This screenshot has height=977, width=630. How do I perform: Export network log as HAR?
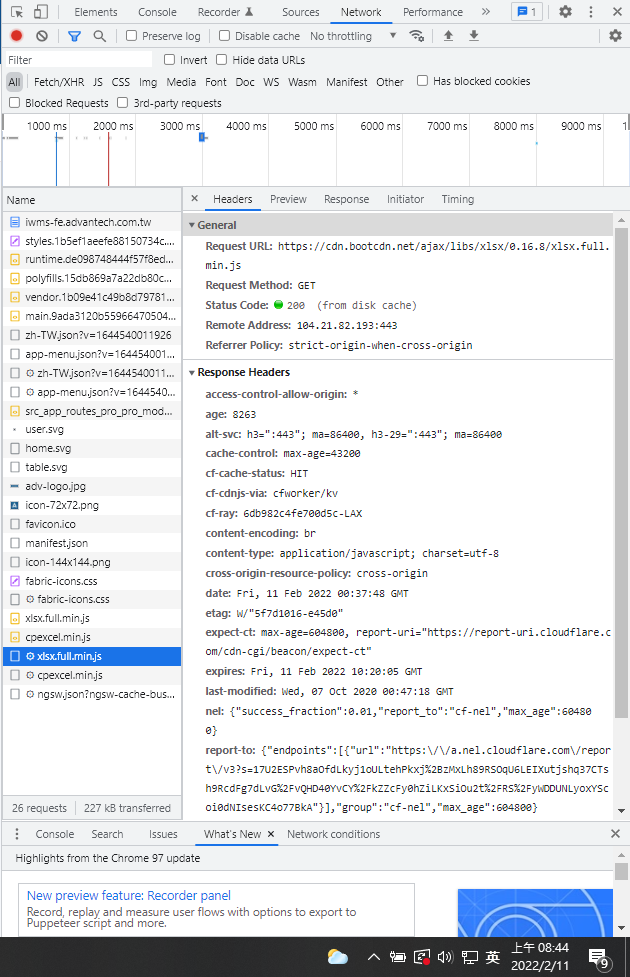coord(473,35)
